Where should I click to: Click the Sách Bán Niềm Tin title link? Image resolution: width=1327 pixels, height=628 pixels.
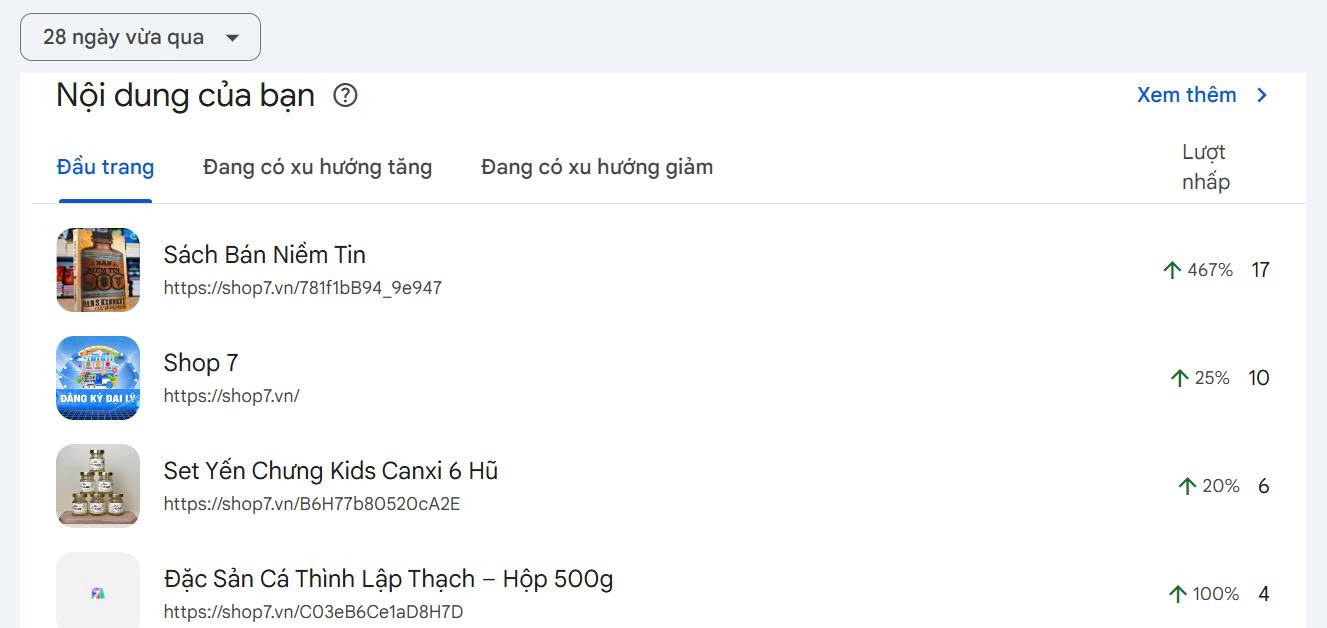[264, 255]
